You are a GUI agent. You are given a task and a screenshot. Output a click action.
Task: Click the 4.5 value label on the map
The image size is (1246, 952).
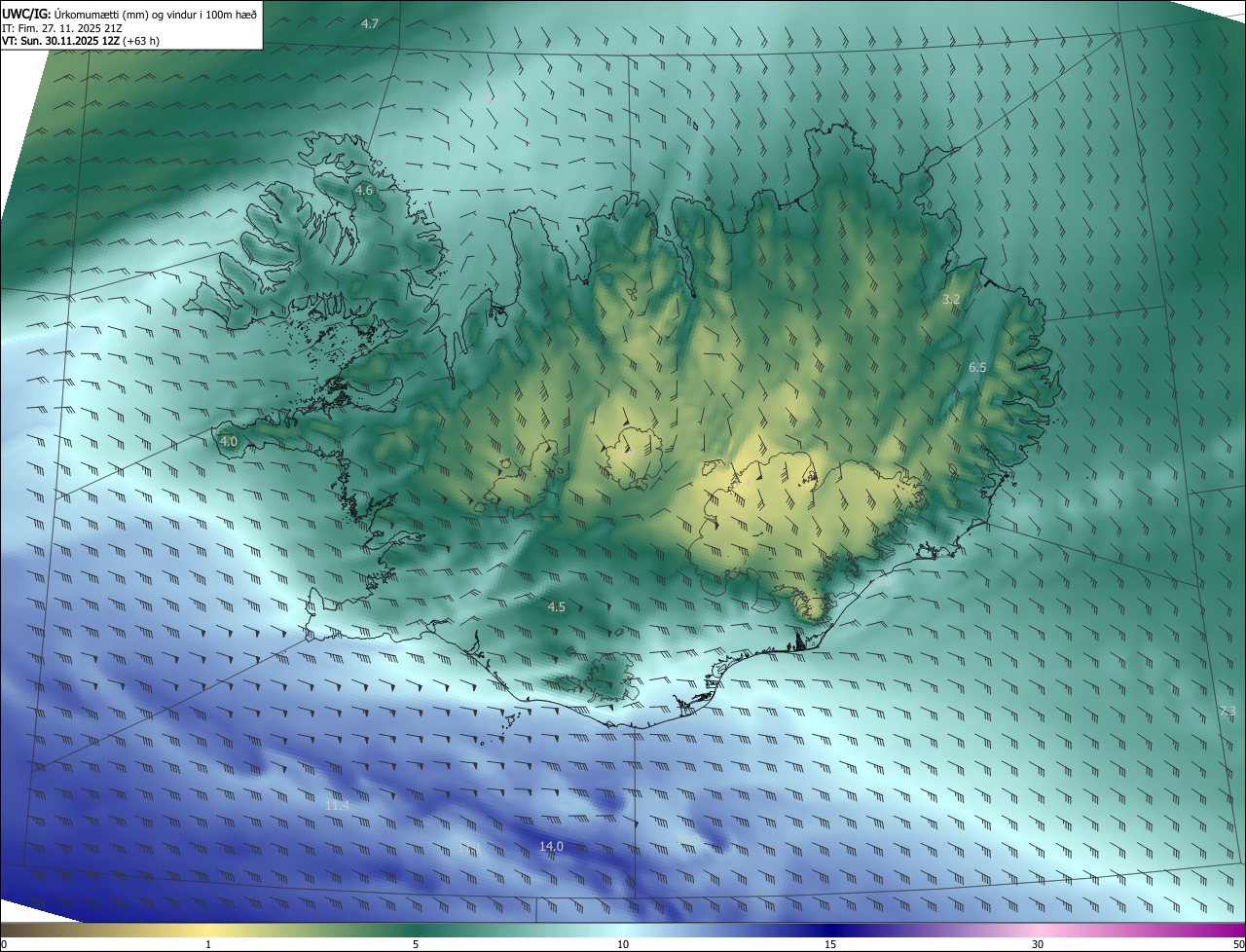tap(557, 606)
